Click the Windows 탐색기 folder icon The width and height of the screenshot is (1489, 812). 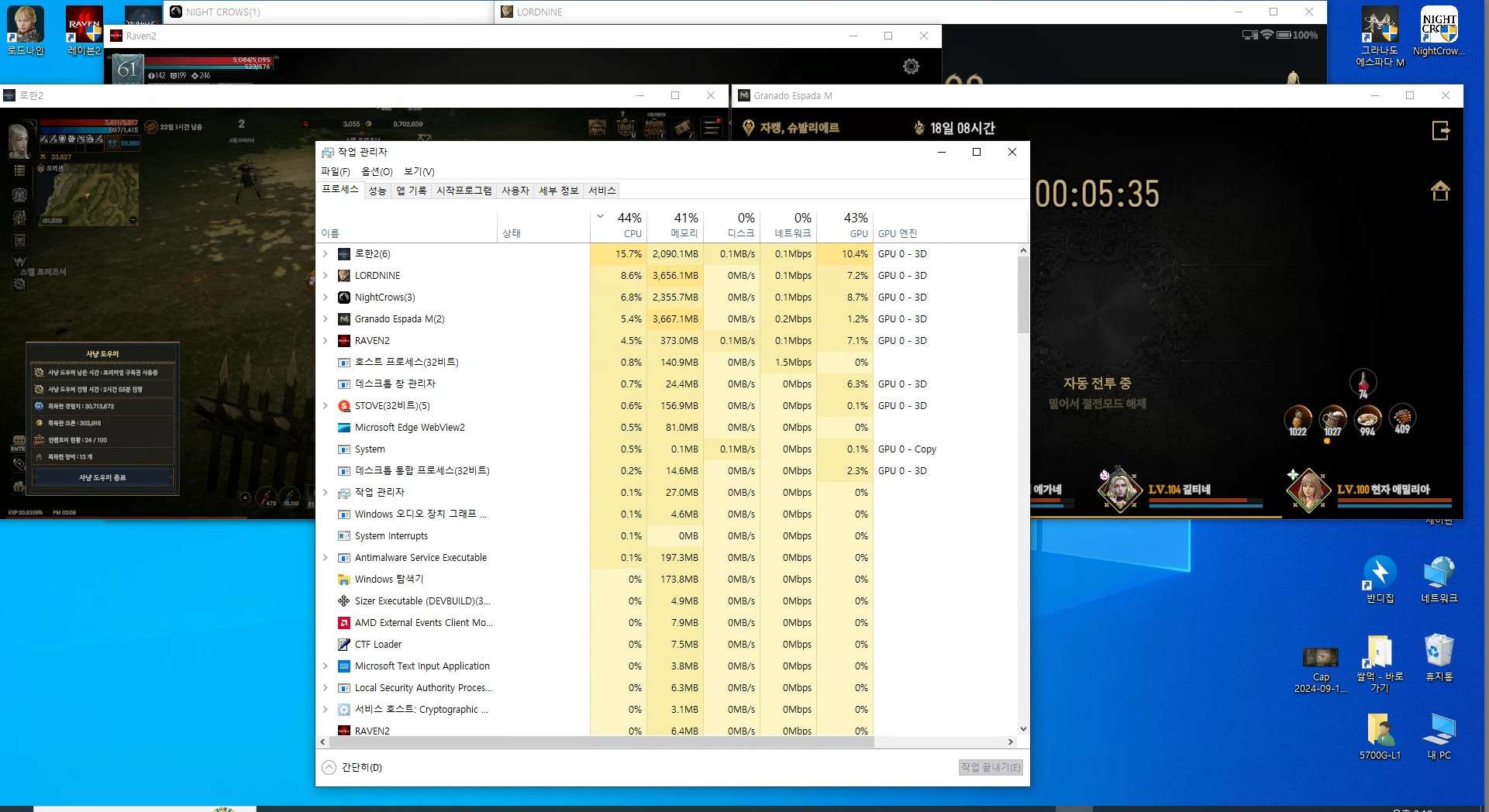tap(344, 580)
